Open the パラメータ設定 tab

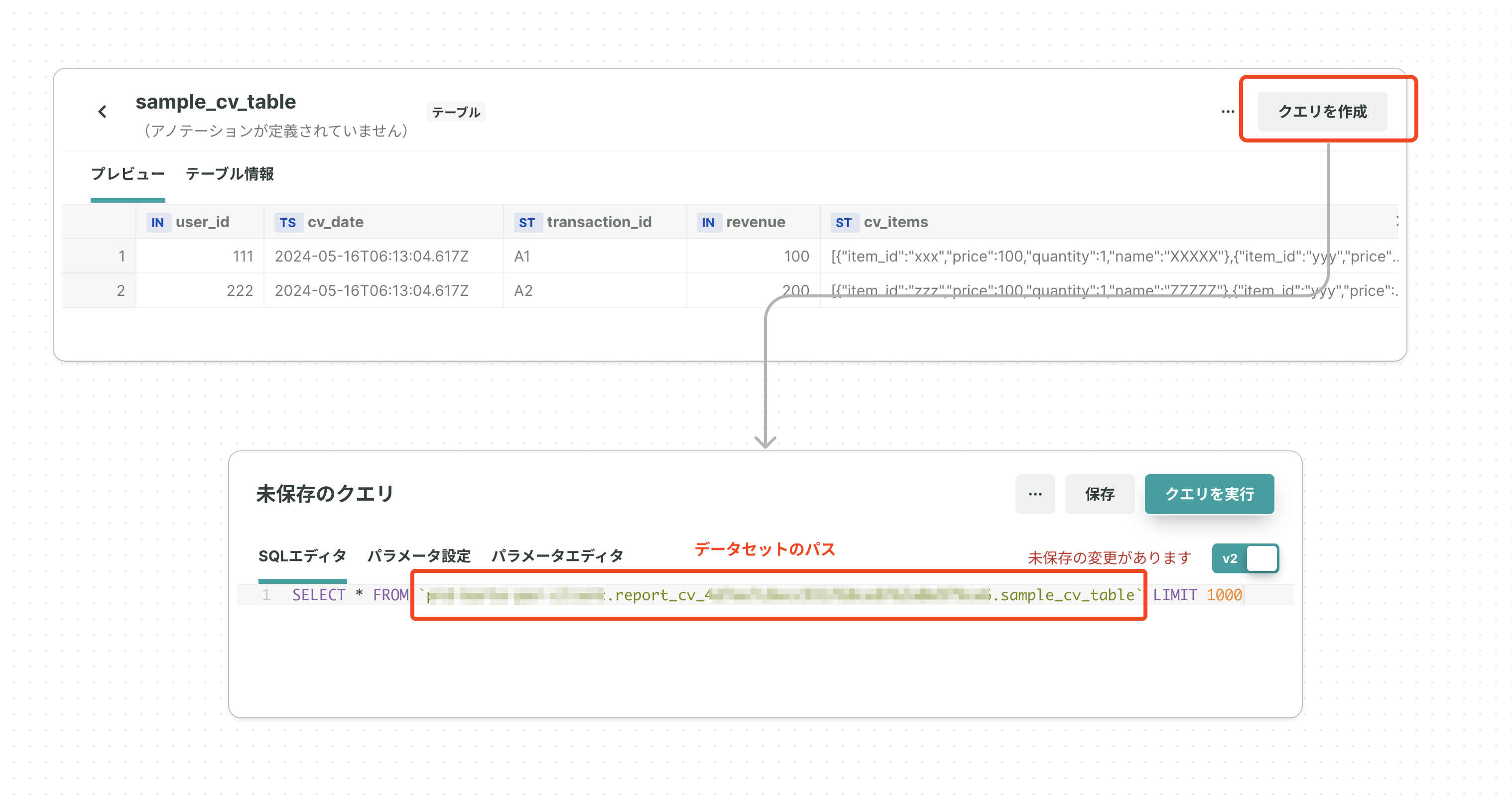pyautogui.click(x=419, y=556)
